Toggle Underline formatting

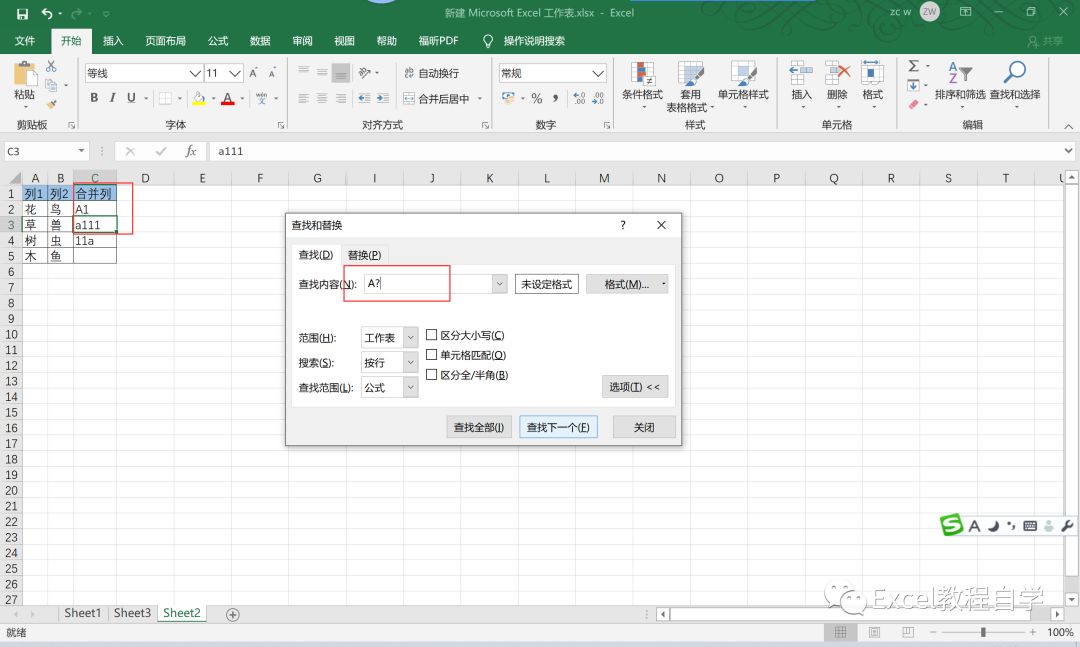tap(131, 98)
